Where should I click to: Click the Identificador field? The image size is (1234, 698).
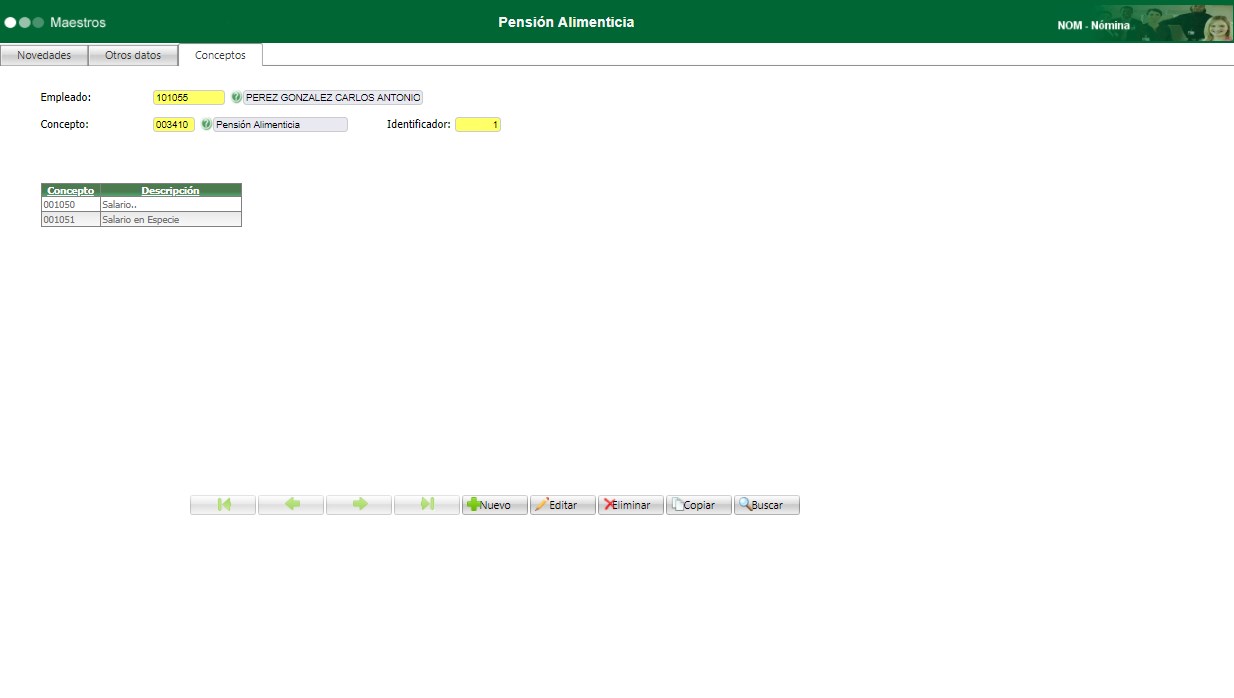(478, 125)
